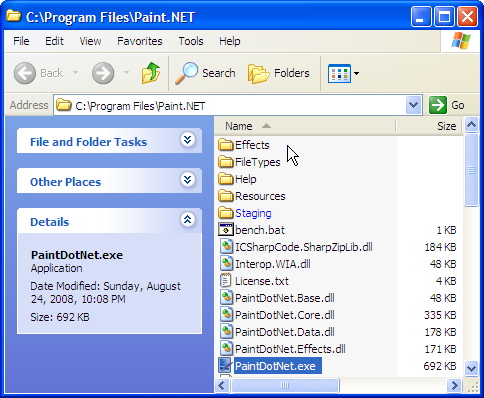Select PaintDotNet.Effects.dll file icon
The width and height of the screenshot is (484, 398).
(x=226, y=349)
